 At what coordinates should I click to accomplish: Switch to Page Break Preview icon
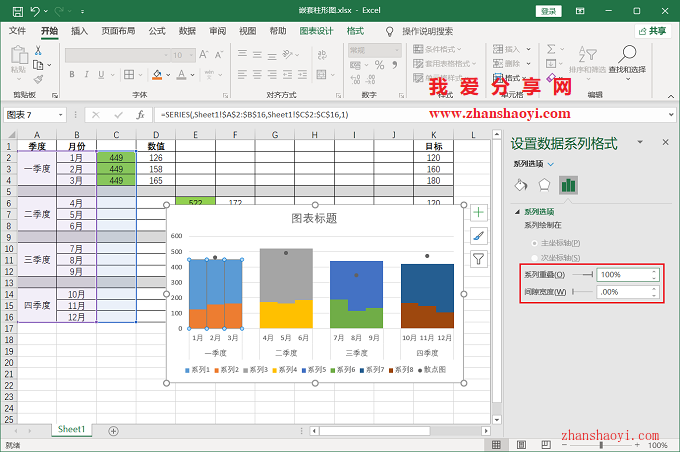(x=546, y=445)
